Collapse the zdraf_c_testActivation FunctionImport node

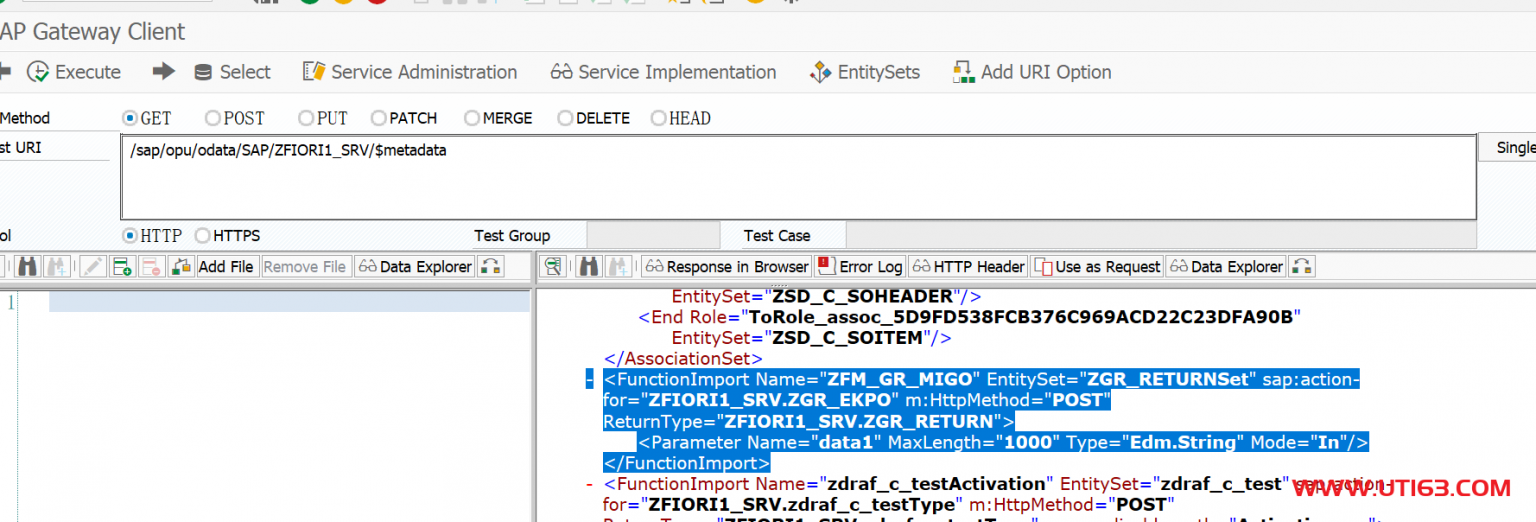tap(589, 485)
